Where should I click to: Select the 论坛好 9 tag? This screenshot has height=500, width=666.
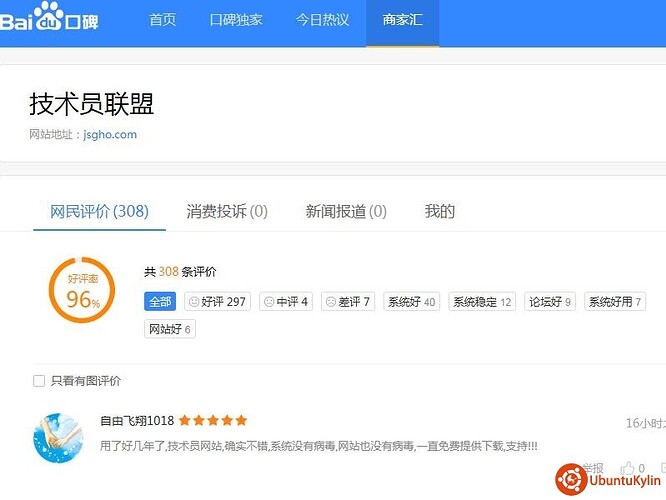[550, 302]
